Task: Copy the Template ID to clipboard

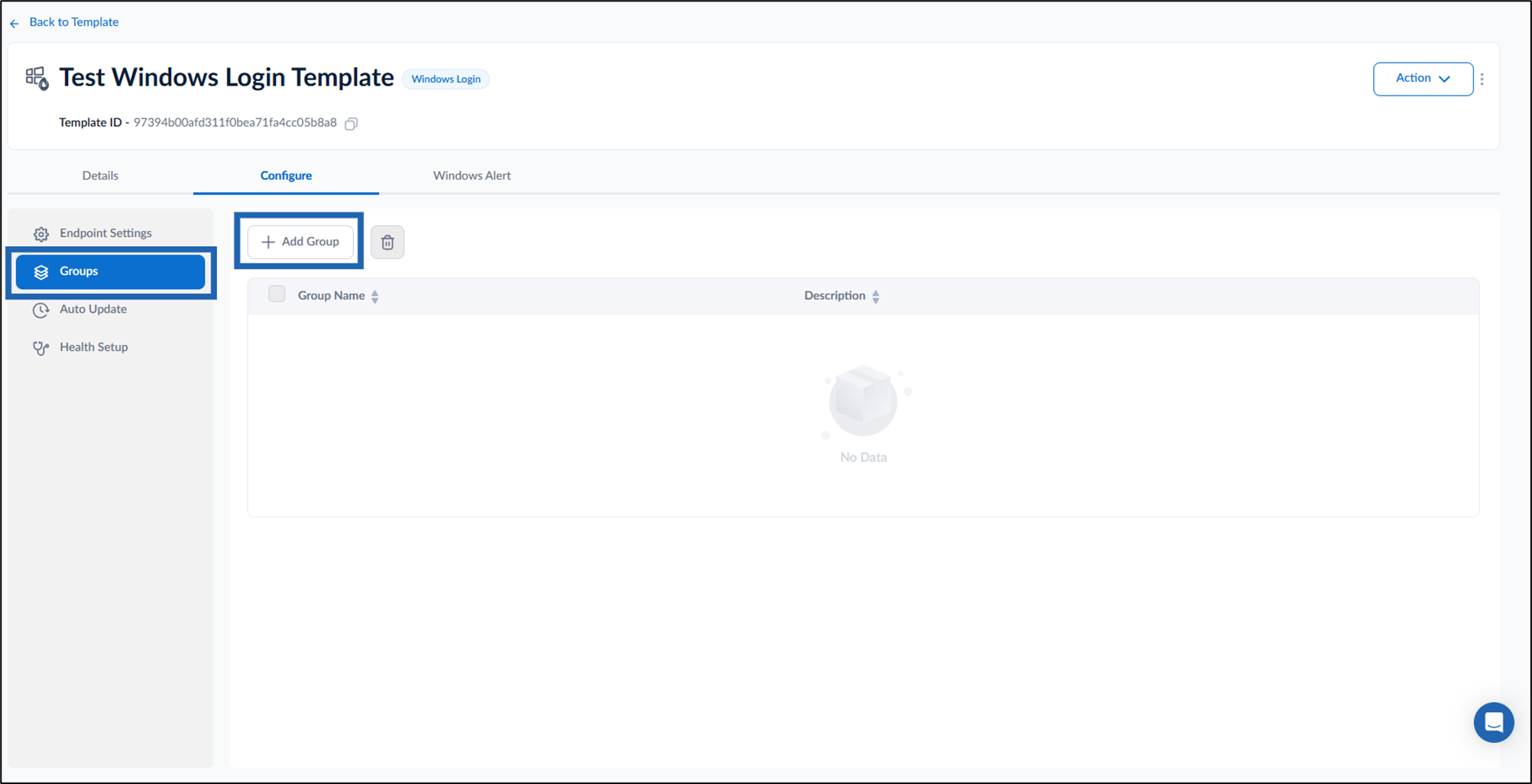Action: [x=351, y=123]
